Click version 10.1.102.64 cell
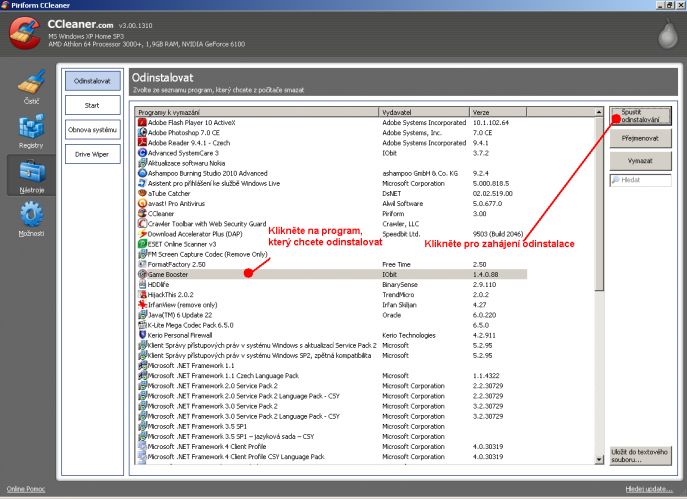Image resolution: width=687 pixels, height=499 pixels. 491,122
